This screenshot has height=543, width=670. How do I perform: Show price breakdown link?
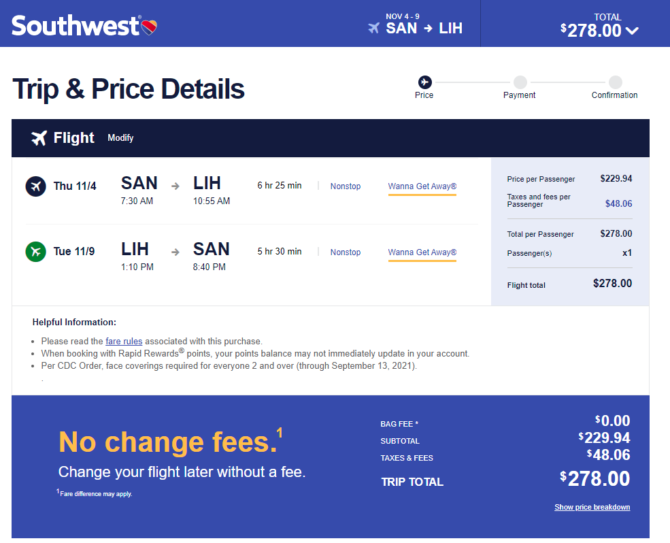point(592,507)
